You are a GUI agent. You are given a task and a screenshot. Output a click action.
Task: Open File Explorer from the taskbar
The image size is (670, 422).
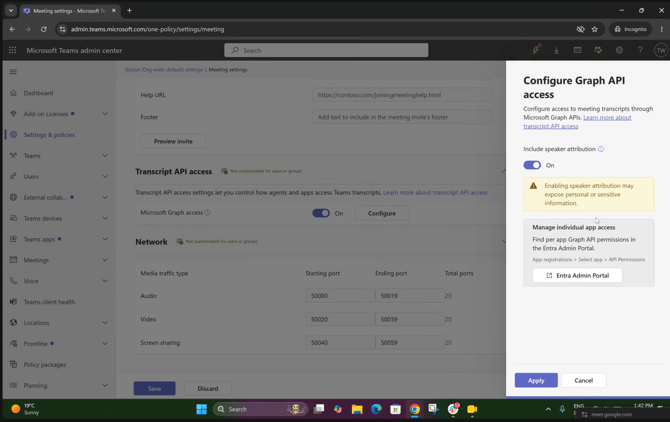coord(357,409)
